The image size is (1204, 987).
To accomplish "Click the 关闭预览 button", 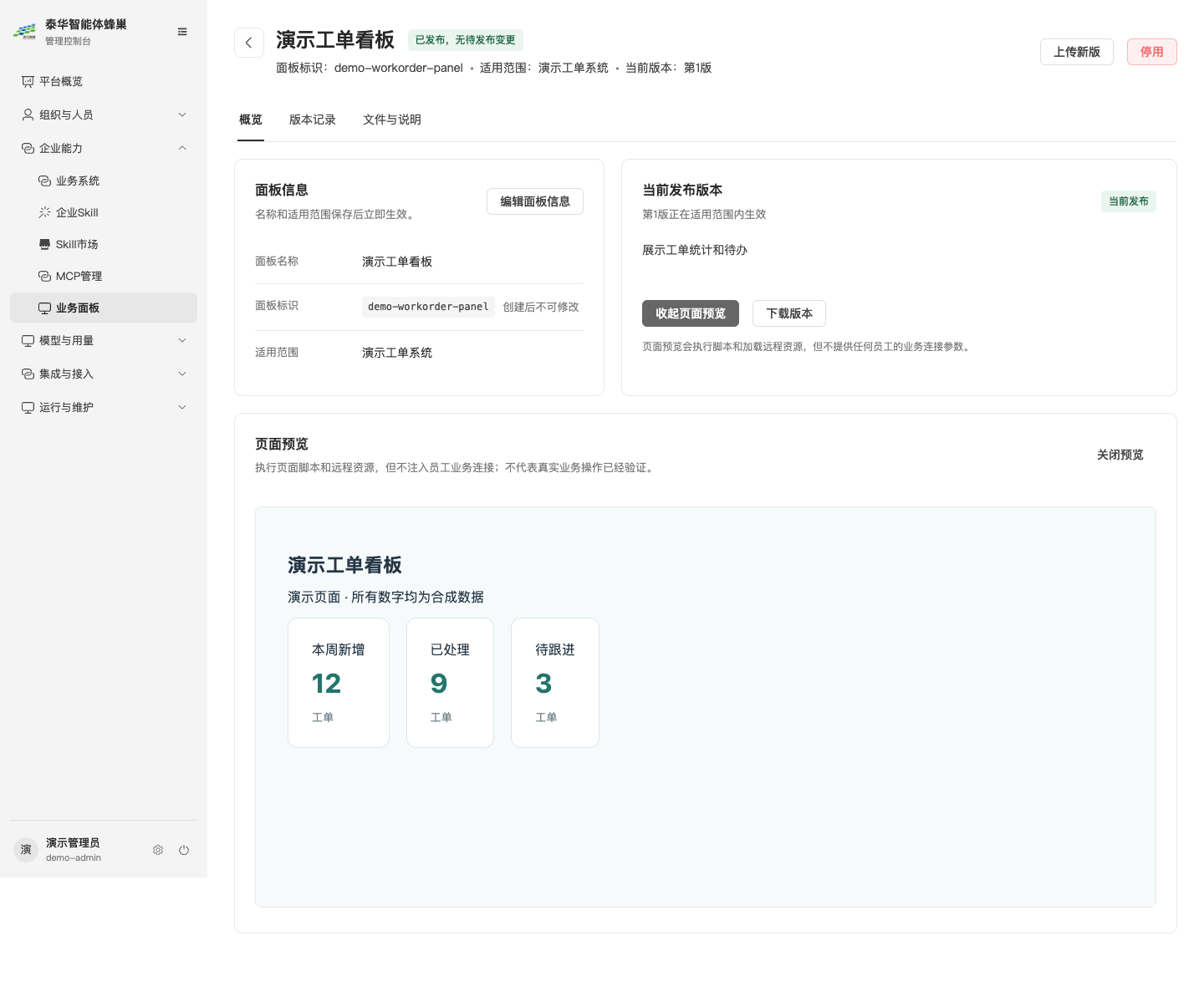I will click(1120, 455).
